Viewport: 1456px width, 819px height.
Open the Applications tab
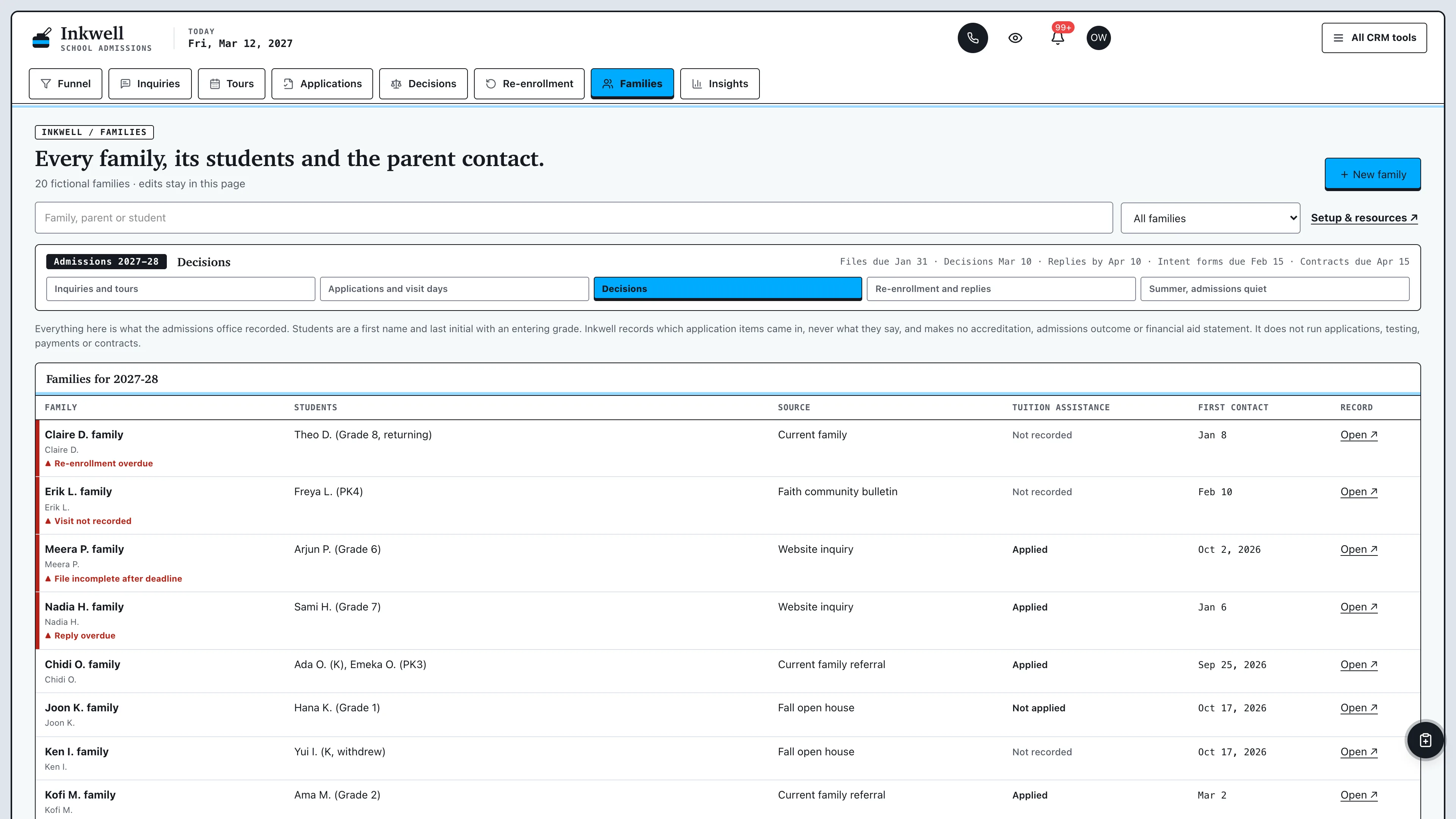[x=322, y=84]
